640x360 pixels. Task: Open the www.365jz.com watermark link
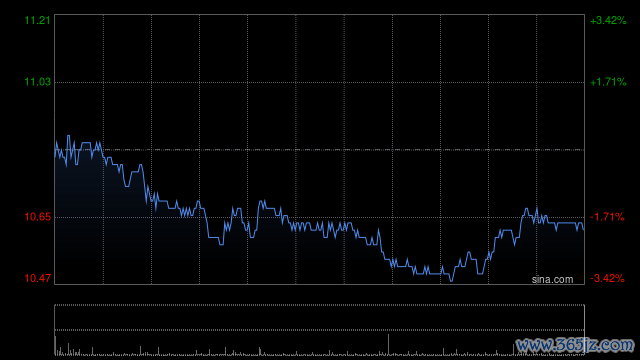[575, 345]
